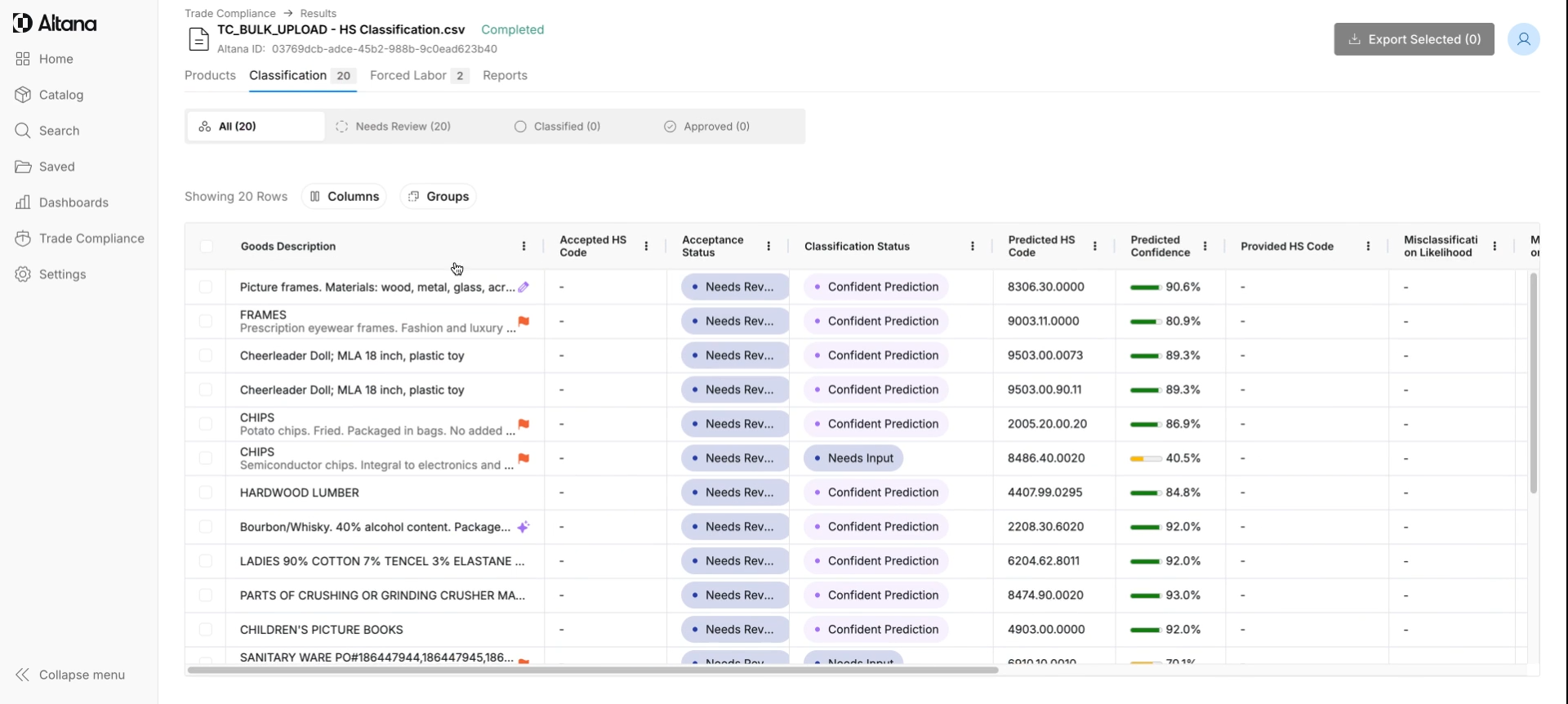Open Goods Description column options menu
The image size is (1568, 704).
(523, 247)
